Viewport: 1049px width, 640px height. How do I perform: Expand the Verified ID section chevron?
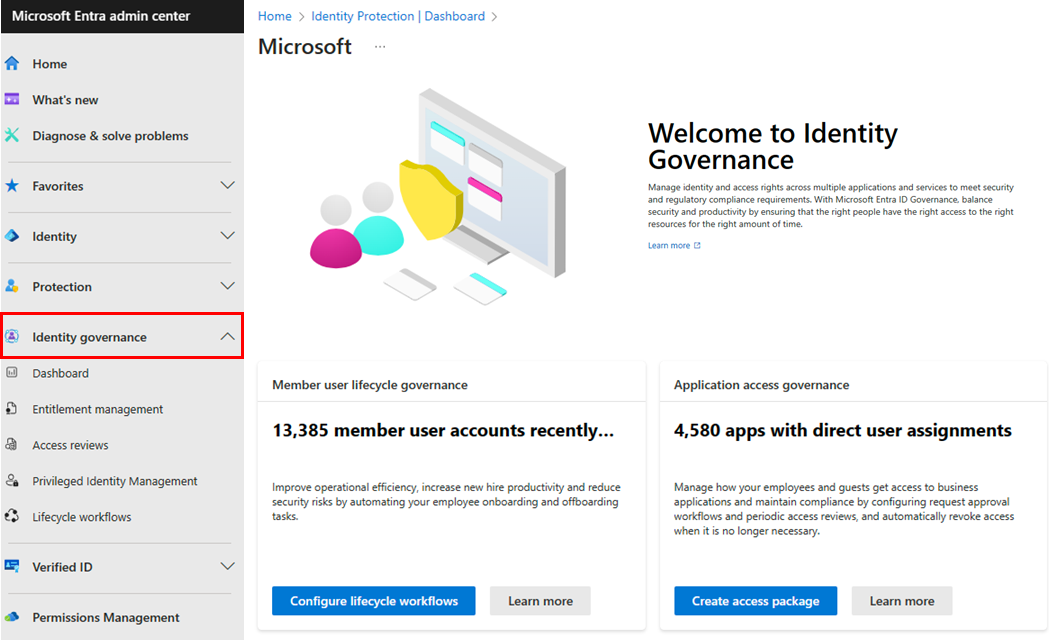point(227,567)
